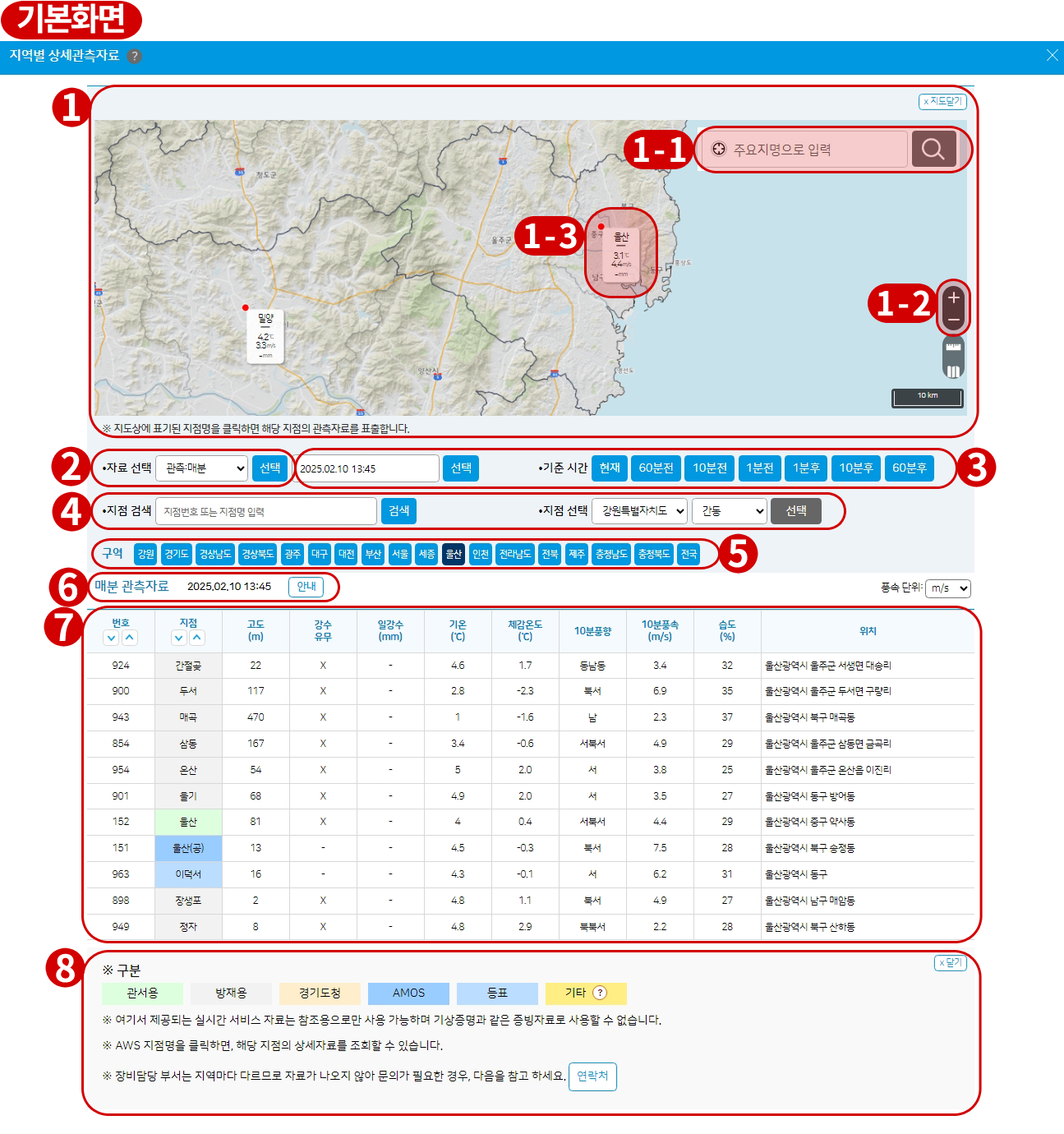The image size is (1064, 1134).
Task: Select the 광주 region tab
Action: pos(292,555)
